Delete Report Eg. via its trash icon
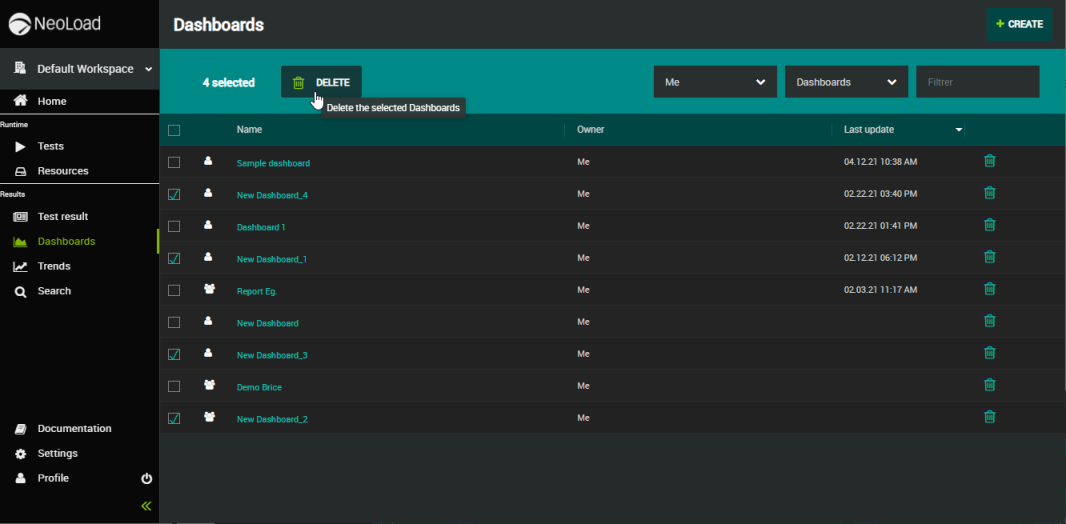1066x524 pixels. [990, 289]
